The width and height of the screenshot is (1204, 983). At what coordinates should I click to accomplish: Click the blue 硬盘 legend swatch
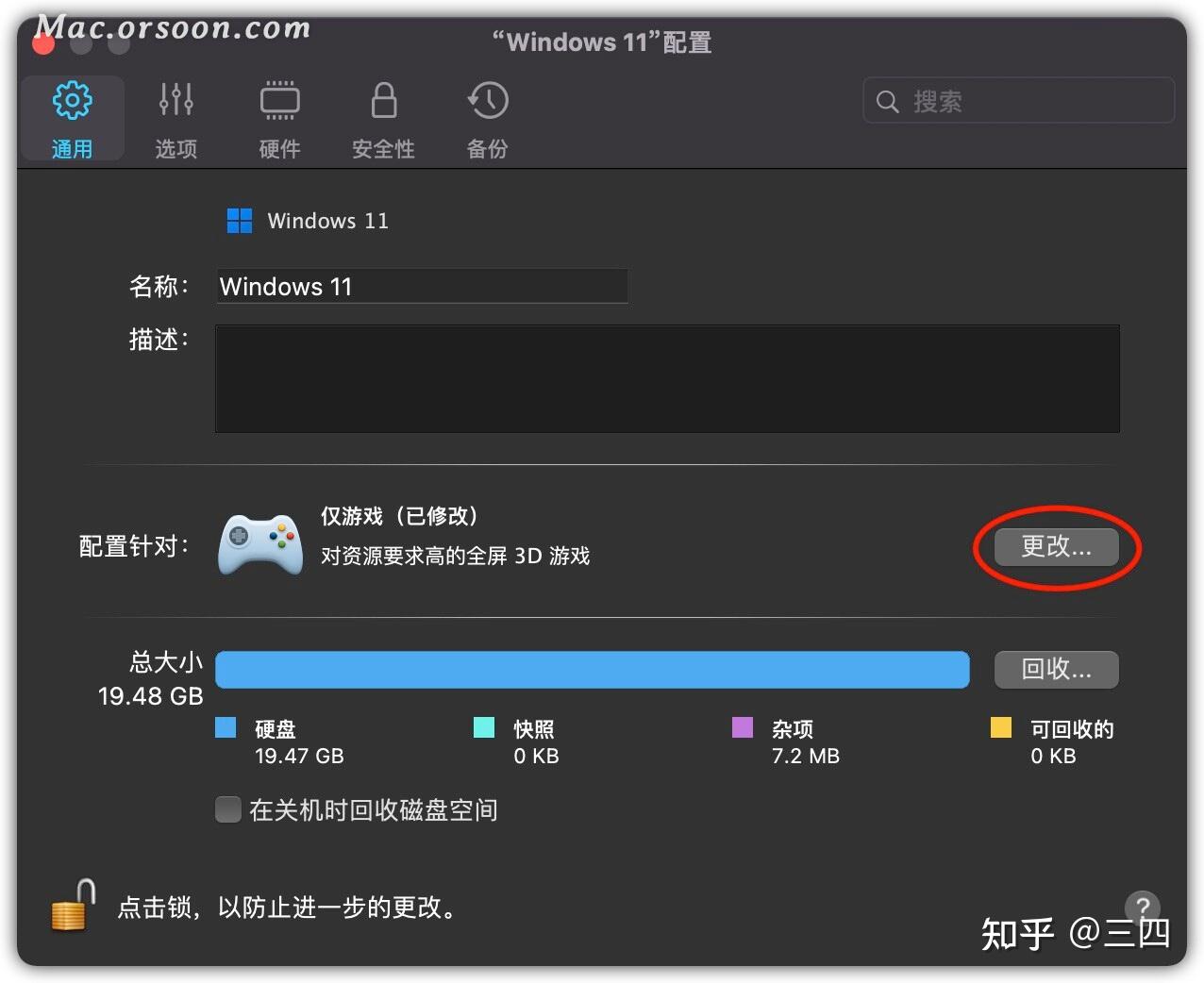(226, 727)
